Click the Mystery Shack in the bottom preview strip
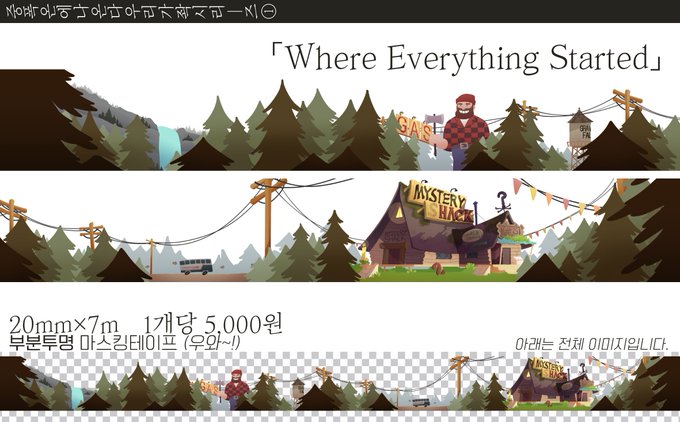680x422 pixels. tap(552, 382)
